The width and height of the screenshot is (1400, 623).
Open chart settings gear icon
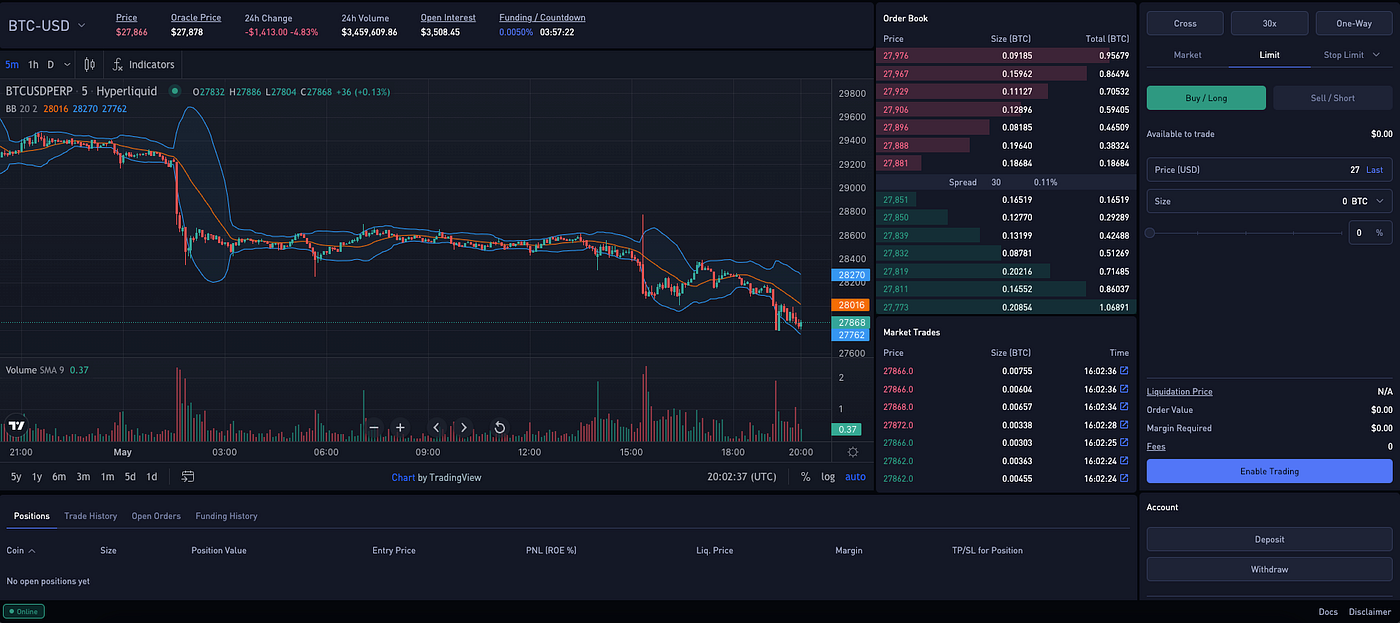point(853,452)
